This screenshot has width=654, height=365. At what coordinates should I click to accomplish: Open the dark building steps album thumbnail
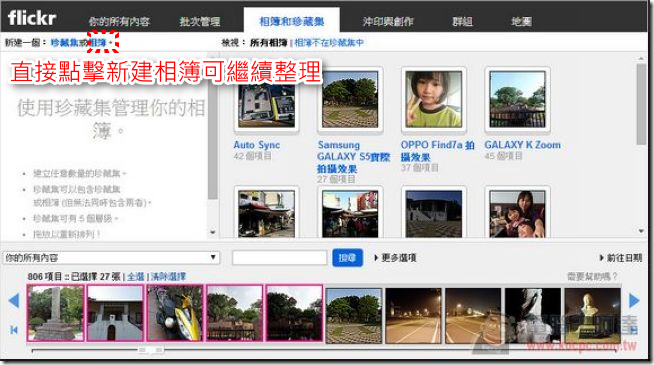tap(434, 213)
